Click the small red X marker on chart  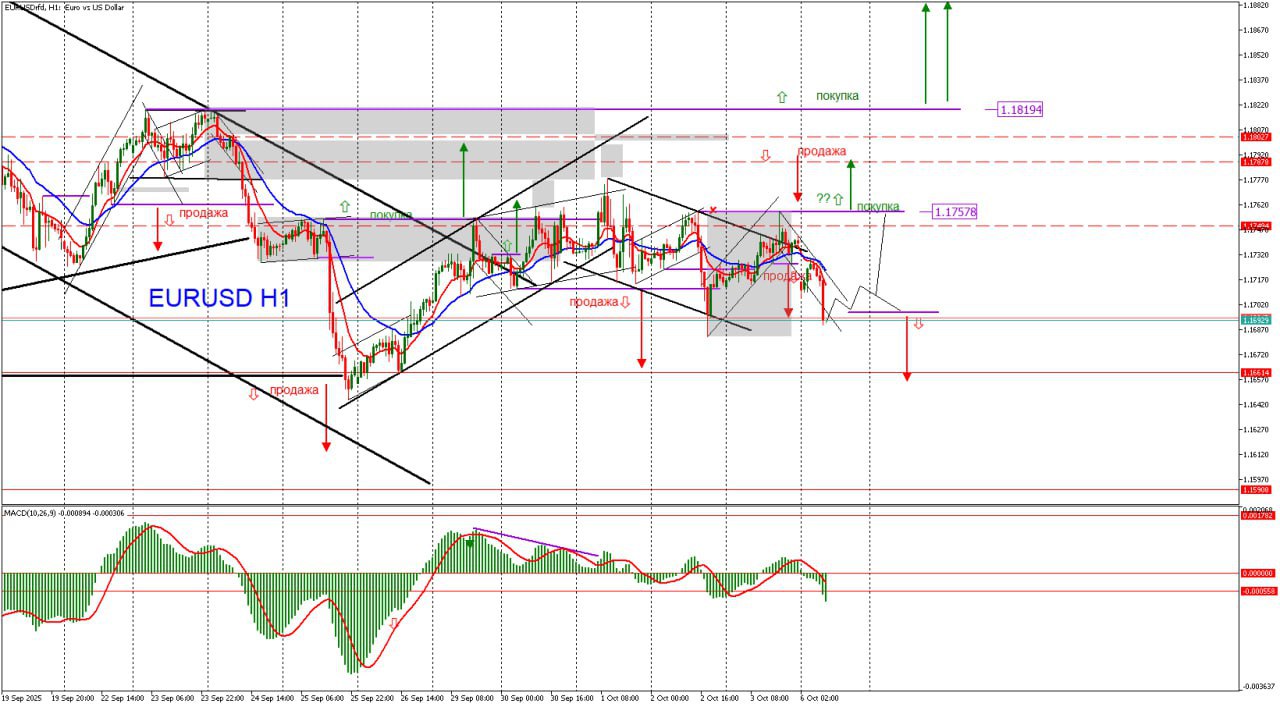713,210
